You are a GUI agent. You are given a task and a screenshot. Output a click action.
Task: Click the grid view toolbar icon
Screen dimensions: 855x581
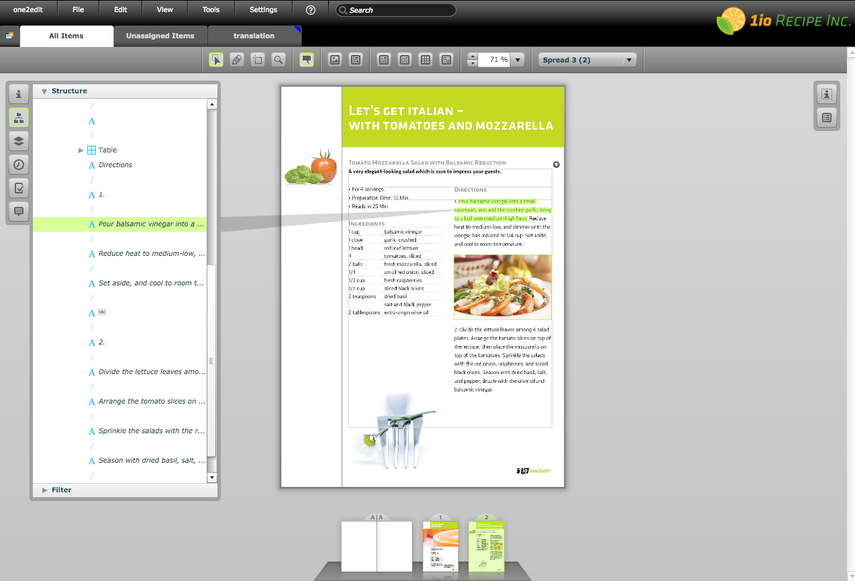(425, 60)
